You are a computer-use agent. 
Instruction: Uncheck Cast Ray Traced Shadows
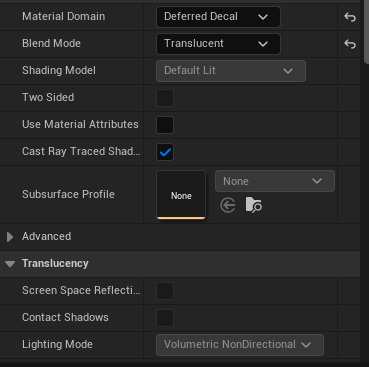pos(165,152)
